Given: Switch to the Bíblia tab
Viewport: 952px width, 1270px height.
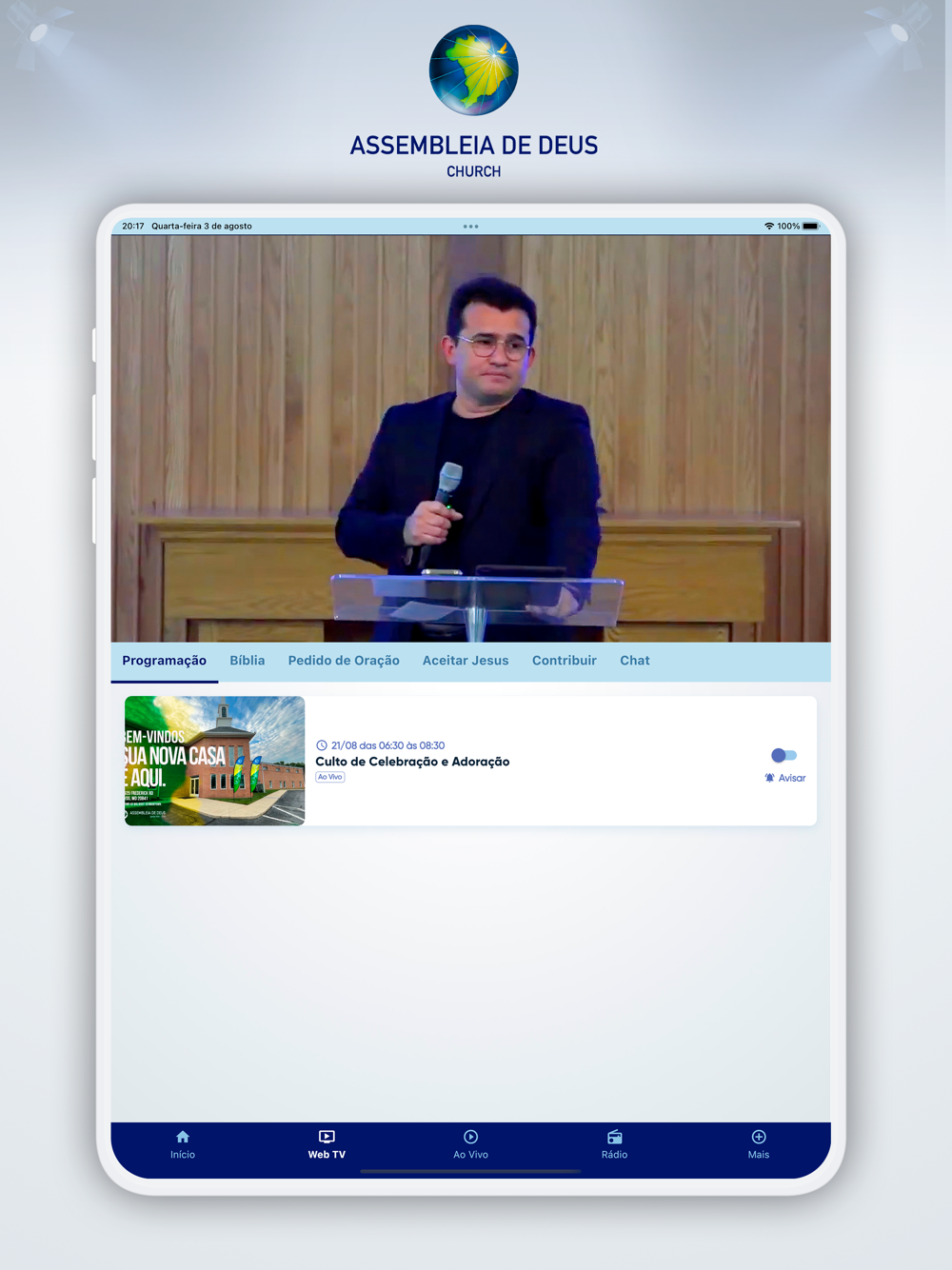Looking at the screenshot, I should [248, 661].
